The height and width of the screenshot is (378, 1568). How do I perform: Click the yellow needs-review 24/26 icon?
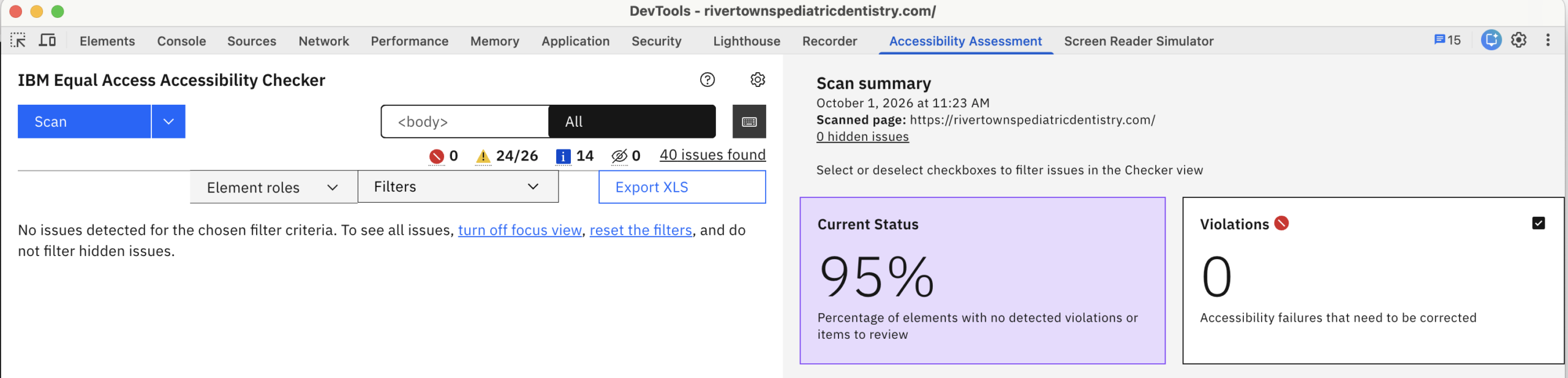coord(483,156)
